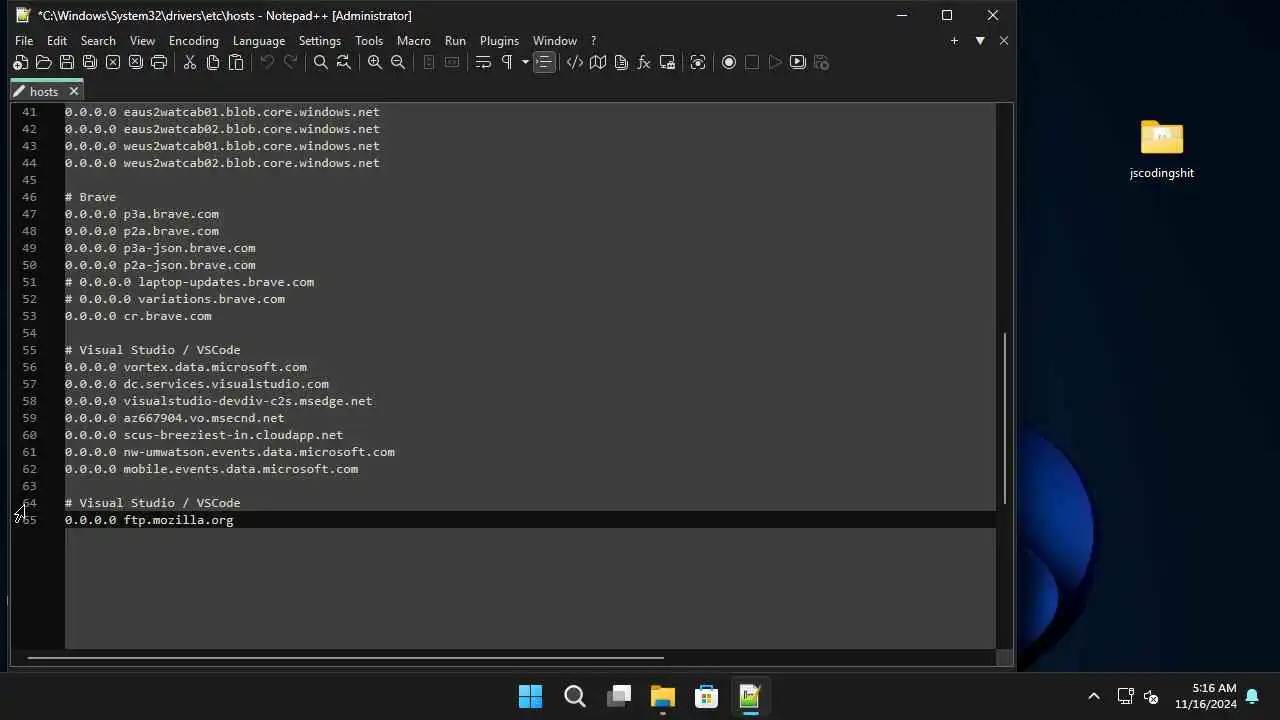
Task: Toggle word wrap in the toolbar
Action: [x=483, y=62]
